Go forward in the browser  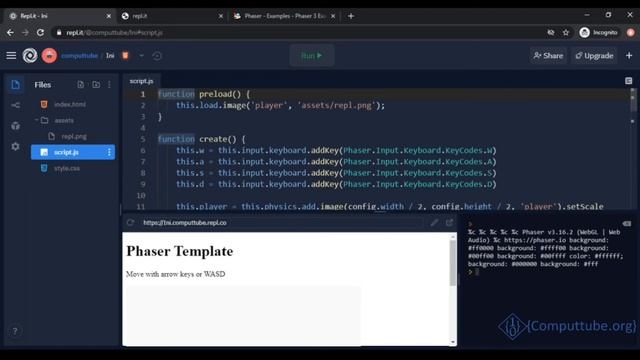coord(25,32)
